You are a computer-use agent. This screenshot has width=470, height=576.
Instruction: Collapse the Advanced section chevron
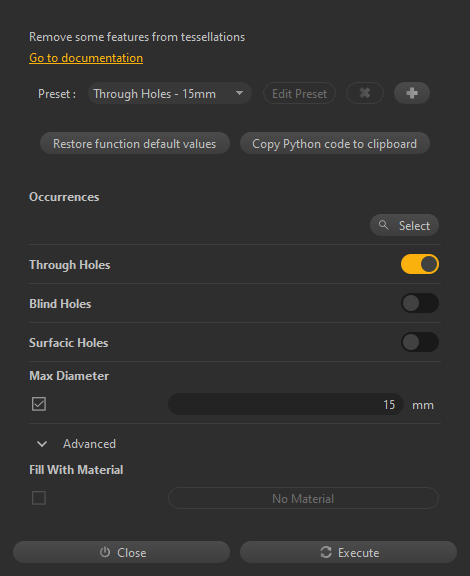42,444
